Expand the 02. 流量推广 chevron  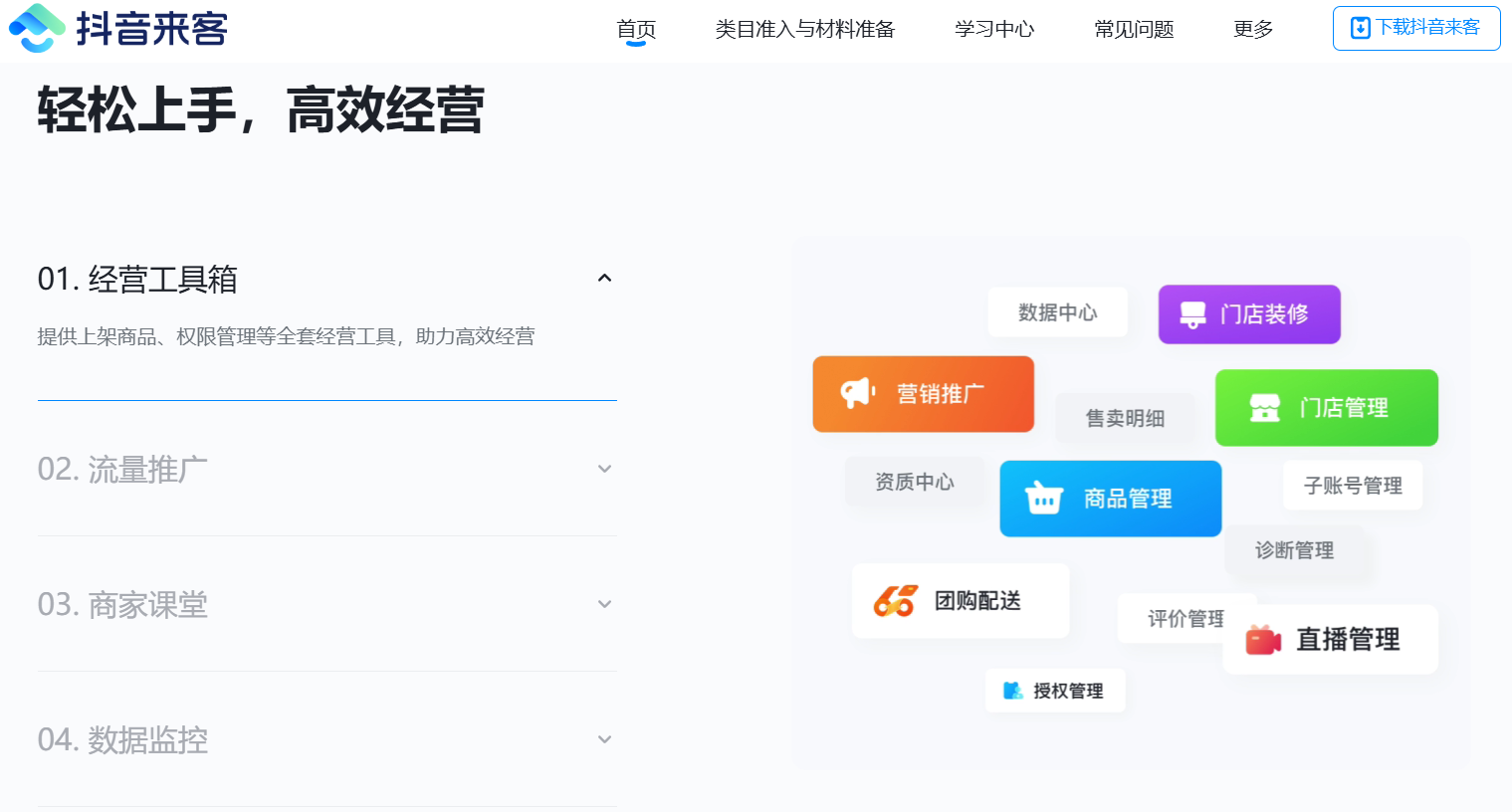pos(604,469)
